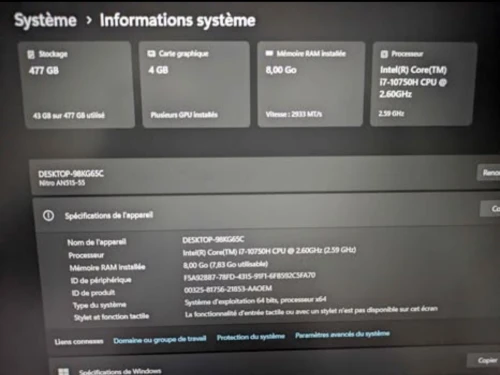Click the rename button next to DESKTOP-98KG65C
The image size is (500, 375).
coord(489,172)
